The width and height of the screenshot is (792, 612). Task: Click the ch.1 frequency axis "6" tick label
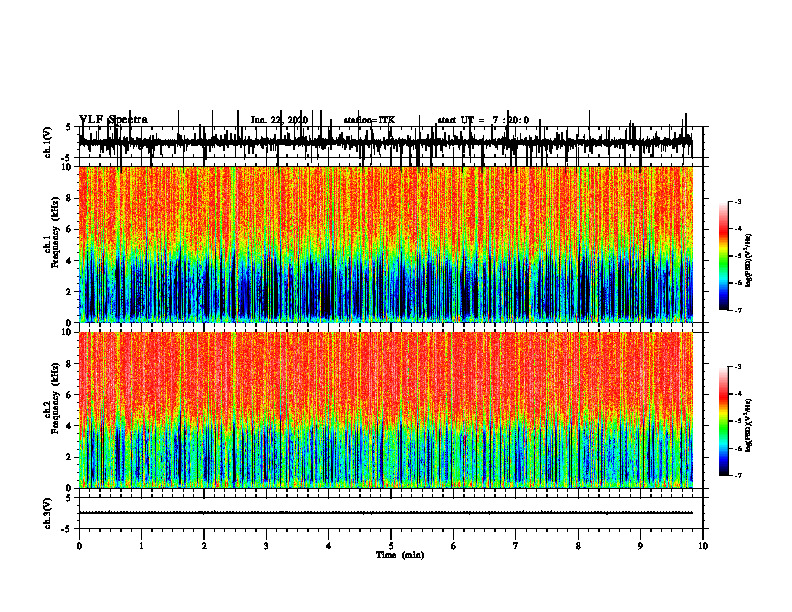click(69, 229)
